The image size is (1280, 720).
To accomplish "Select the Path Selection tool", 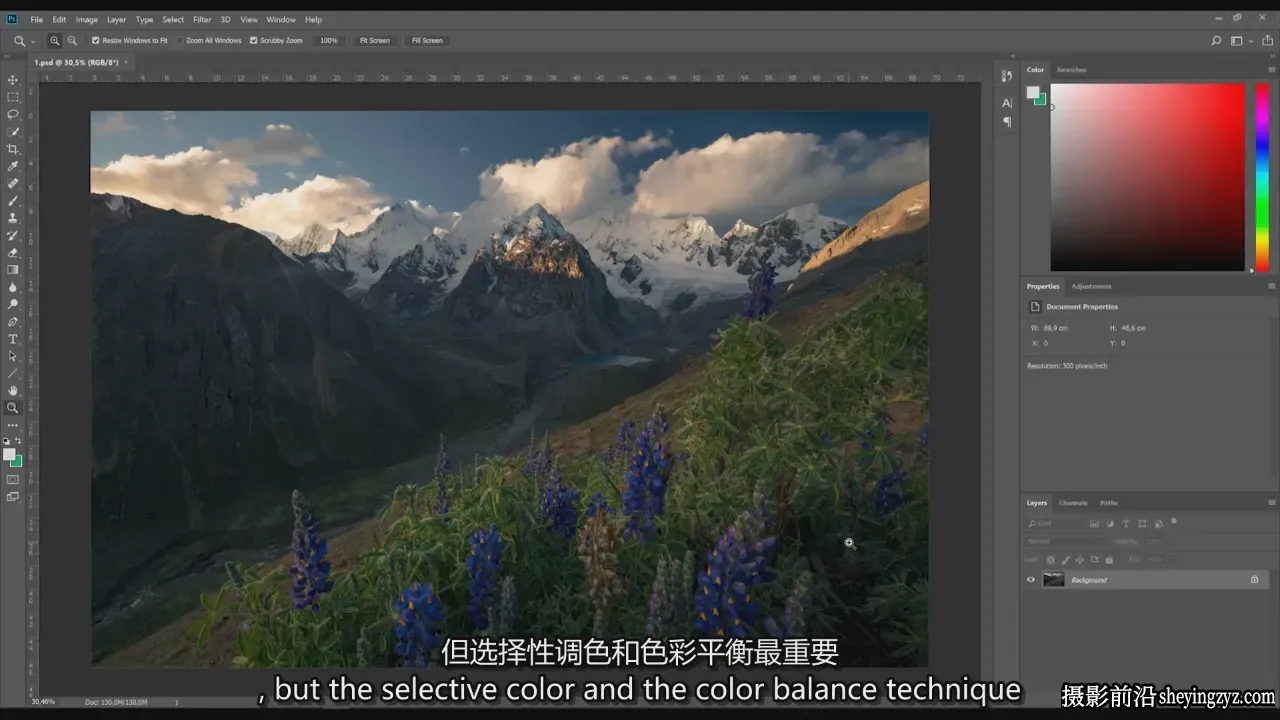I will tap(13, 356).
